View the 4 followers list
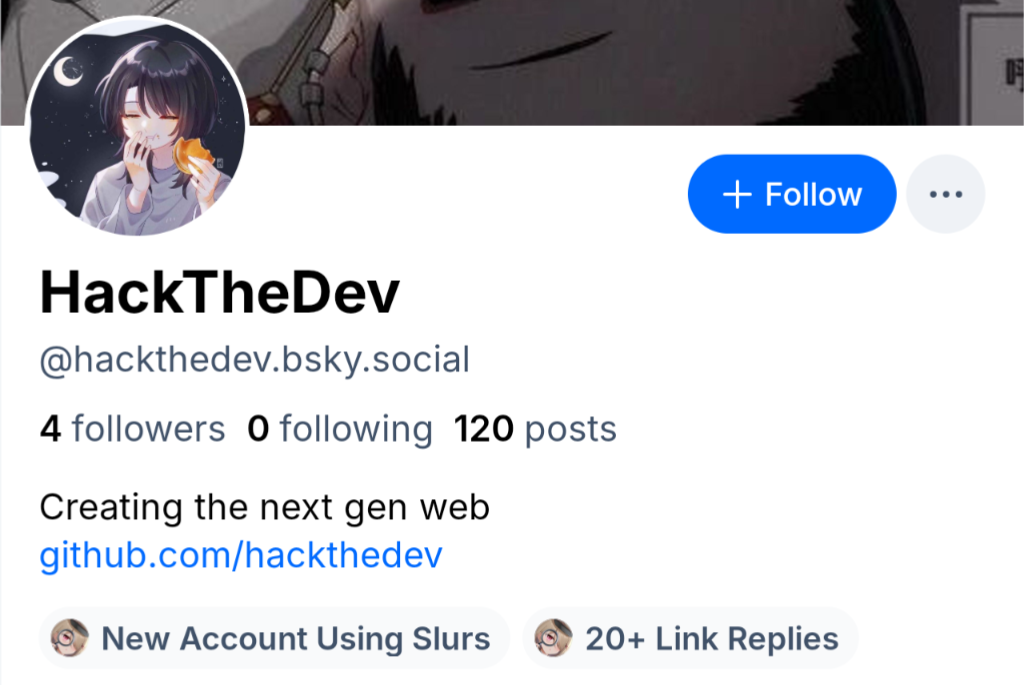1024x685 pixels. pyautogui.click(x=132, y=429)
